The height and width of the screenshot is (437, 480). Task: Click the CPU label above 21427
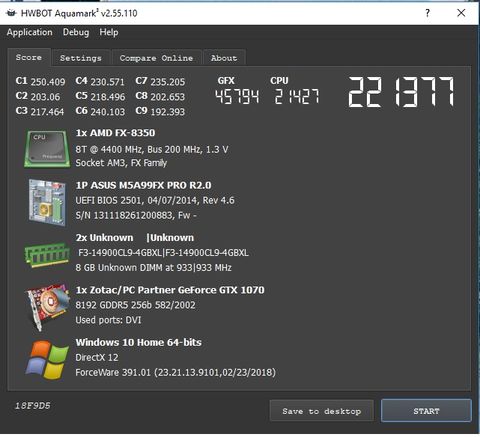[279, 81]
